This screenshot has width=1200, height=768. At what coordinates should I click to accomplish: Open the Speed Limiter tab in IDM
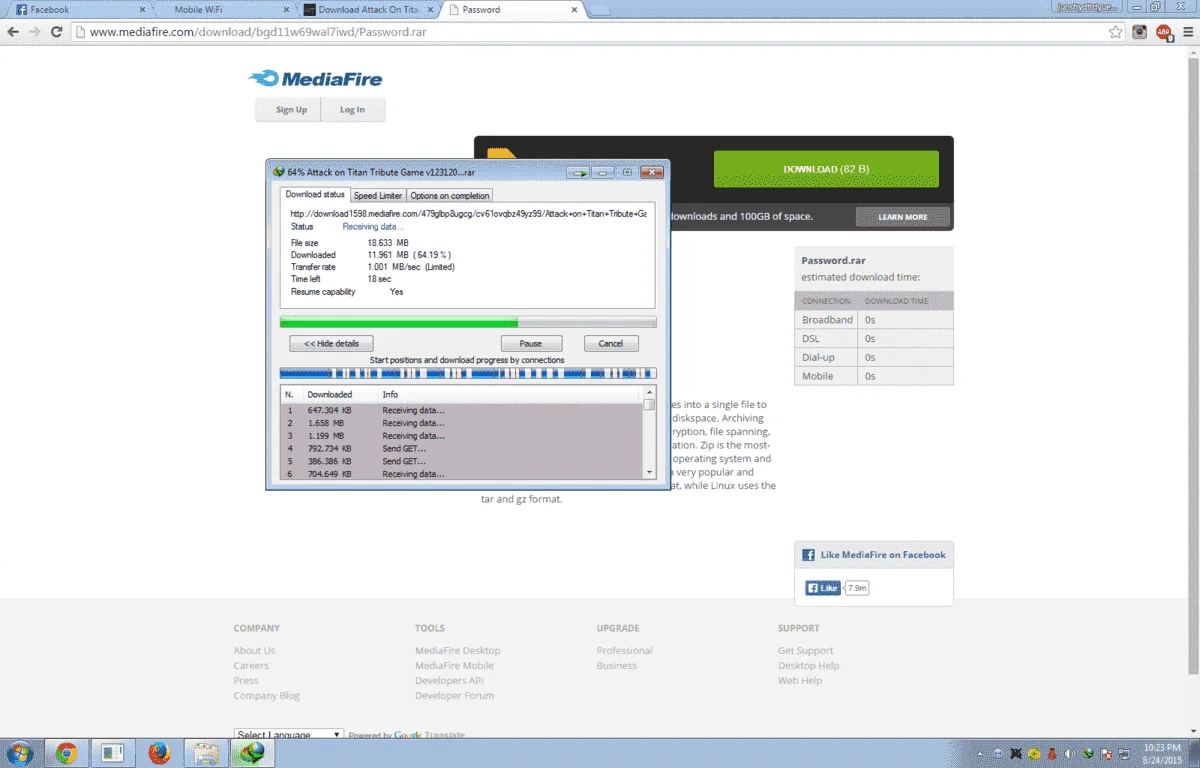(378, 196)
